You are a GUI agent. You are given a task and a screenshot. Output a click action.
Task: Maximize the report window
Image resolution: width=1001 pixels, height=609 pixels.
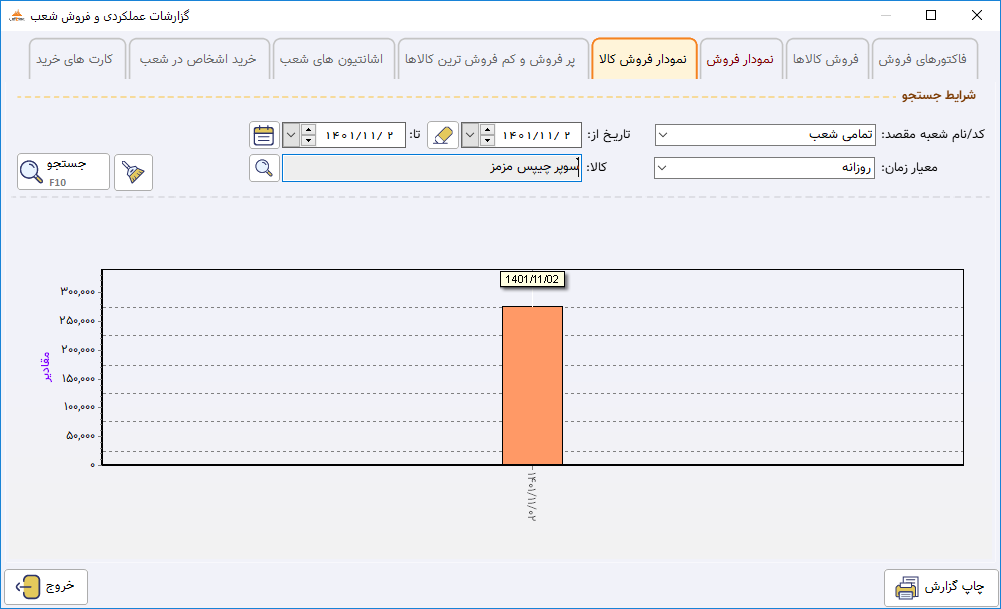coord(931,15)
